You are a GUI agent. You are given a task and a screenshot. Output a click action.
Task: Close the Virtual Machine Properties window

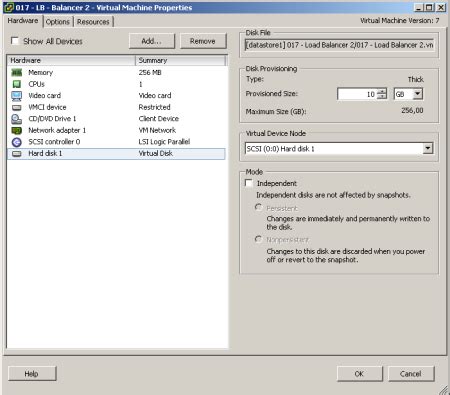[x=441, y=7]
